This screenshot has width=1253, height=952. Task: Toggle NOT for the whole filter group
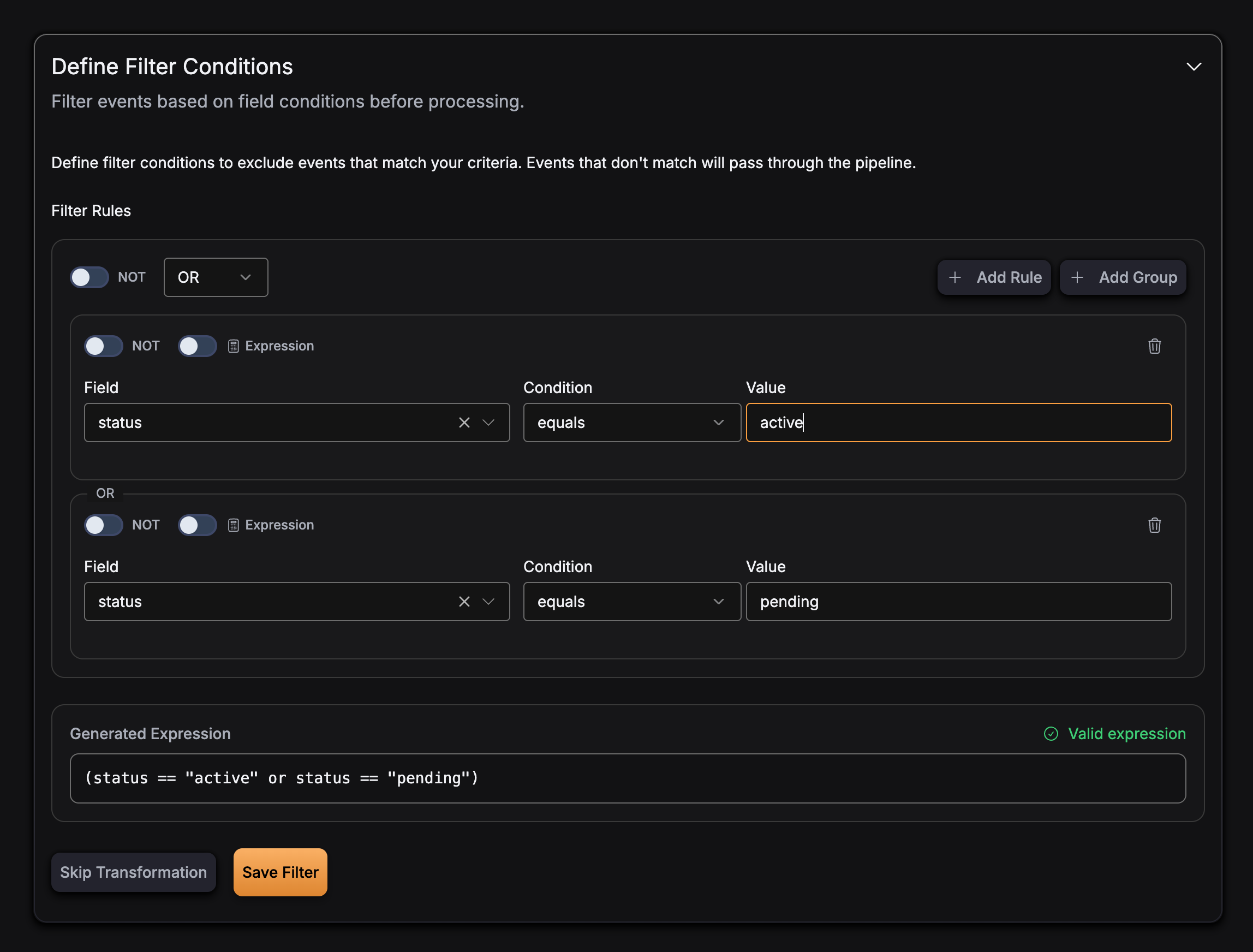[x=89, y=277]
